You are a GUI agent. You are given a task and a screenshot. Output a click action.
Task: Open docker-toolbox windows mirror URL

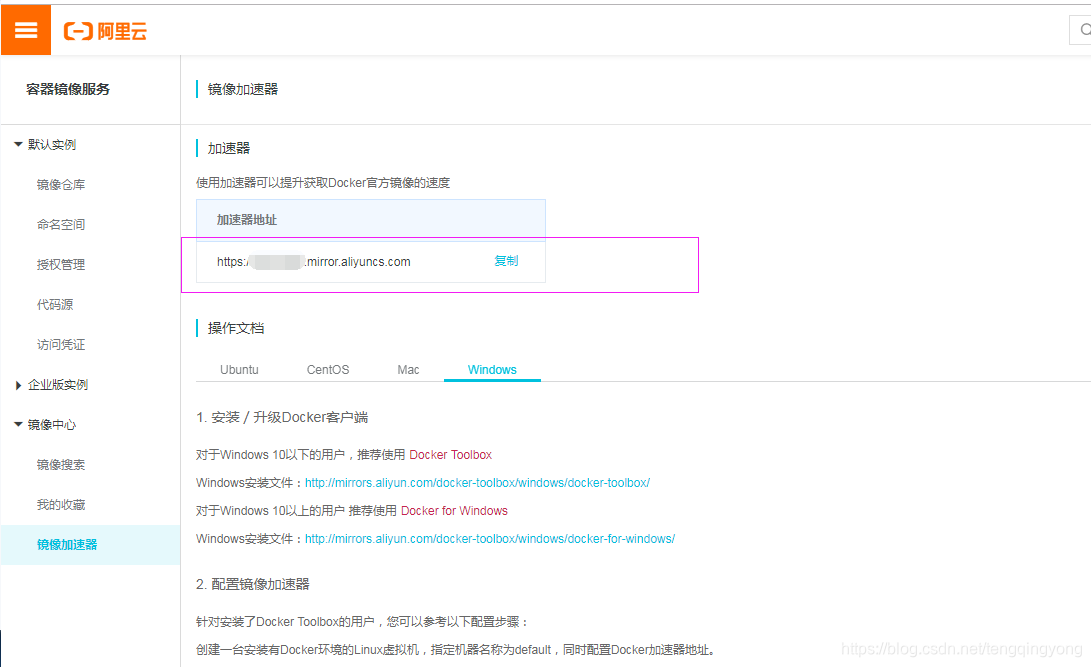click(477, 483)
